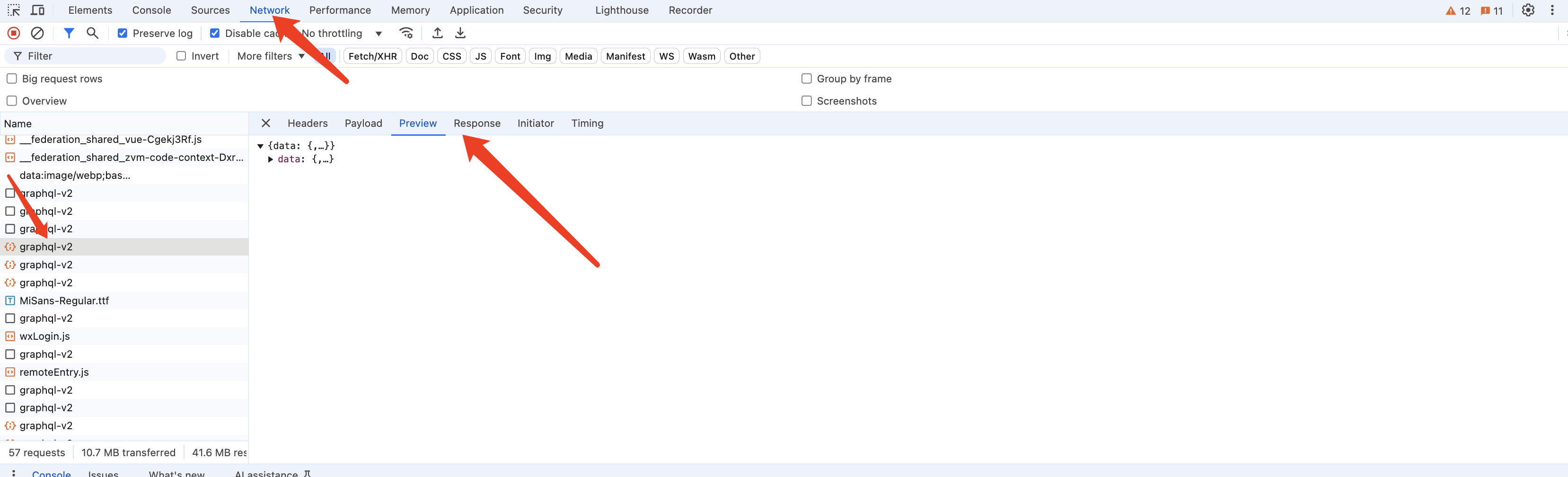Filter by WS requests

[667, 56]
